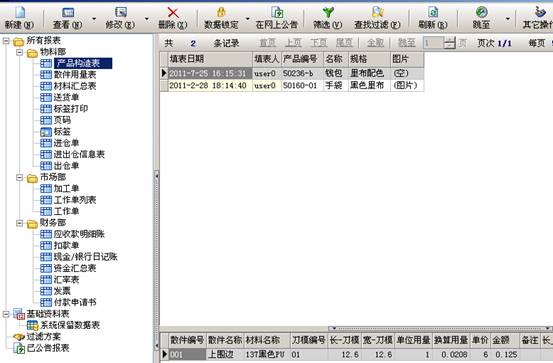553x363 pixels.
Task: Click the 新建 (New) toolbar icon
Action: tap(20, 12)
